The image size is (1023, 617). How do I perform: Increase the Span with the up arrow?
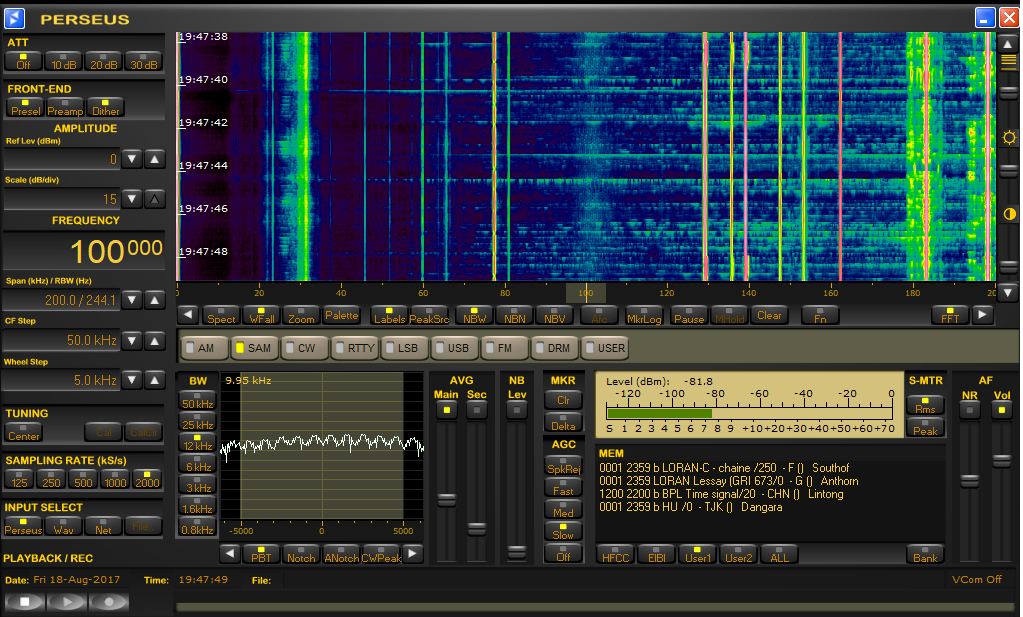(154, 300)
